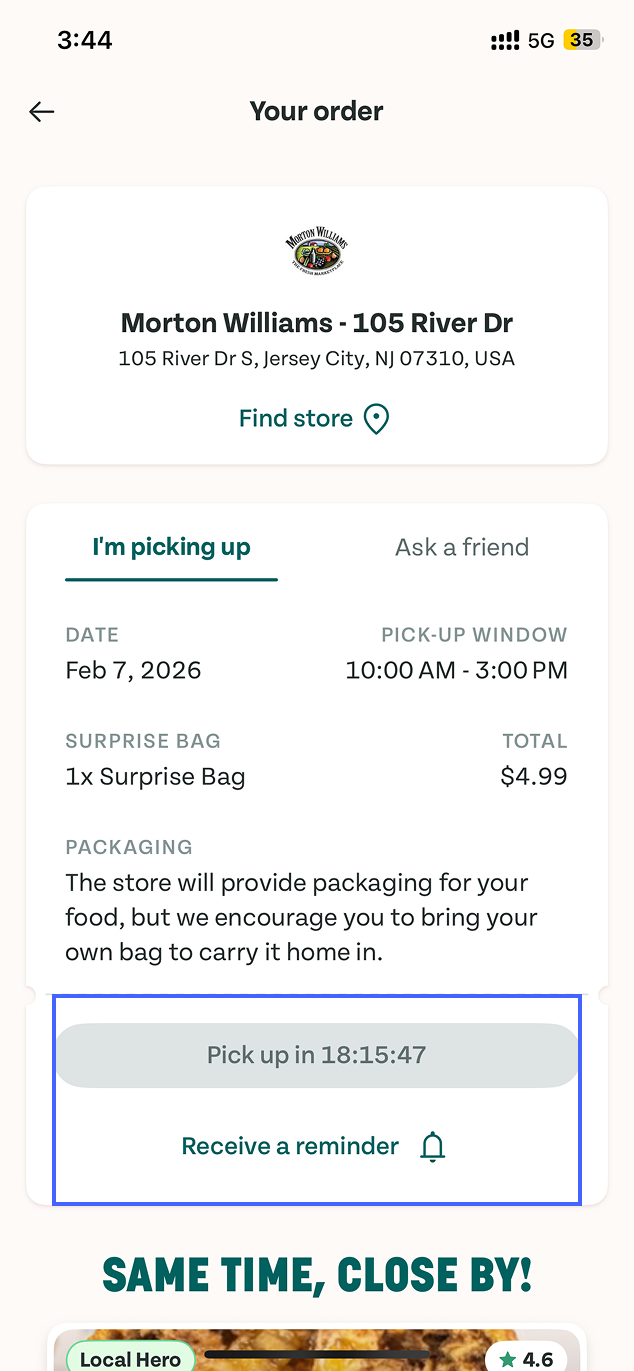Tap the Same Time, Close By heading
The width and height of the screenshot is (634, 1371).
point(317,1275)
